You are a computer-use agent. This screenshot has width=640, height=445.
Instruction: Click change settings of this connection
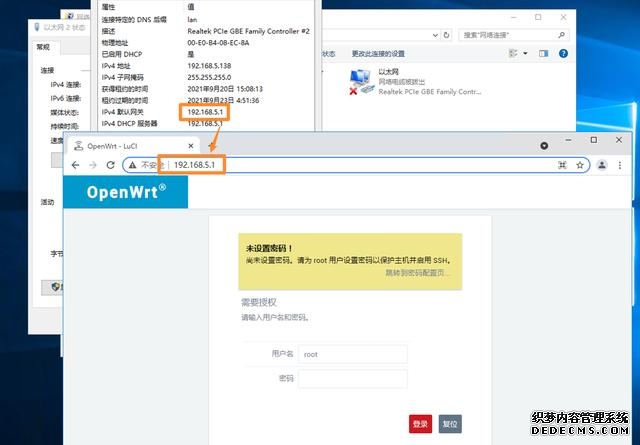[x=378, y=53]
